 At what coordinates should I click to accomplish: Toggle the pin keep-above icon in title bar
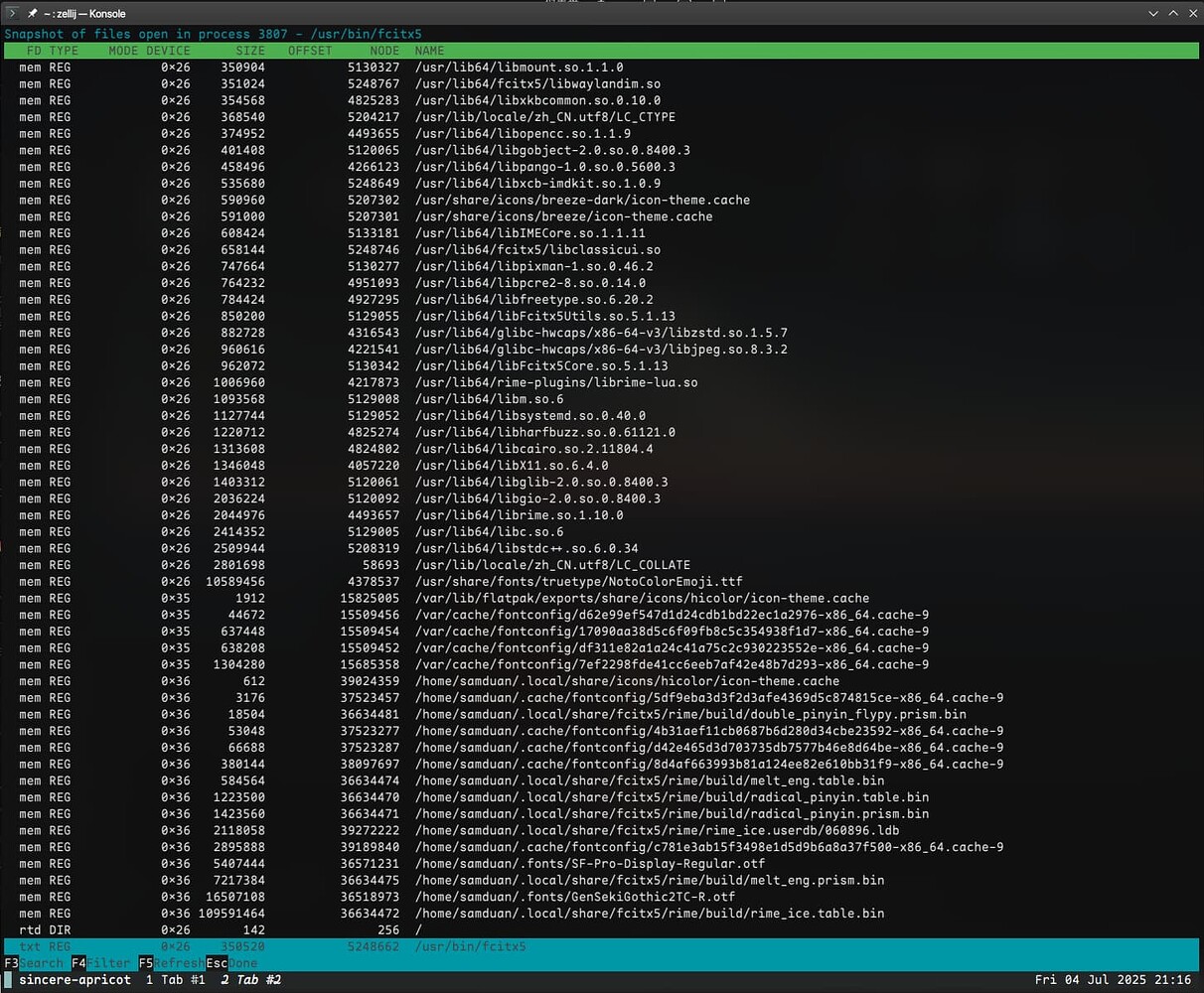[32, 13]
